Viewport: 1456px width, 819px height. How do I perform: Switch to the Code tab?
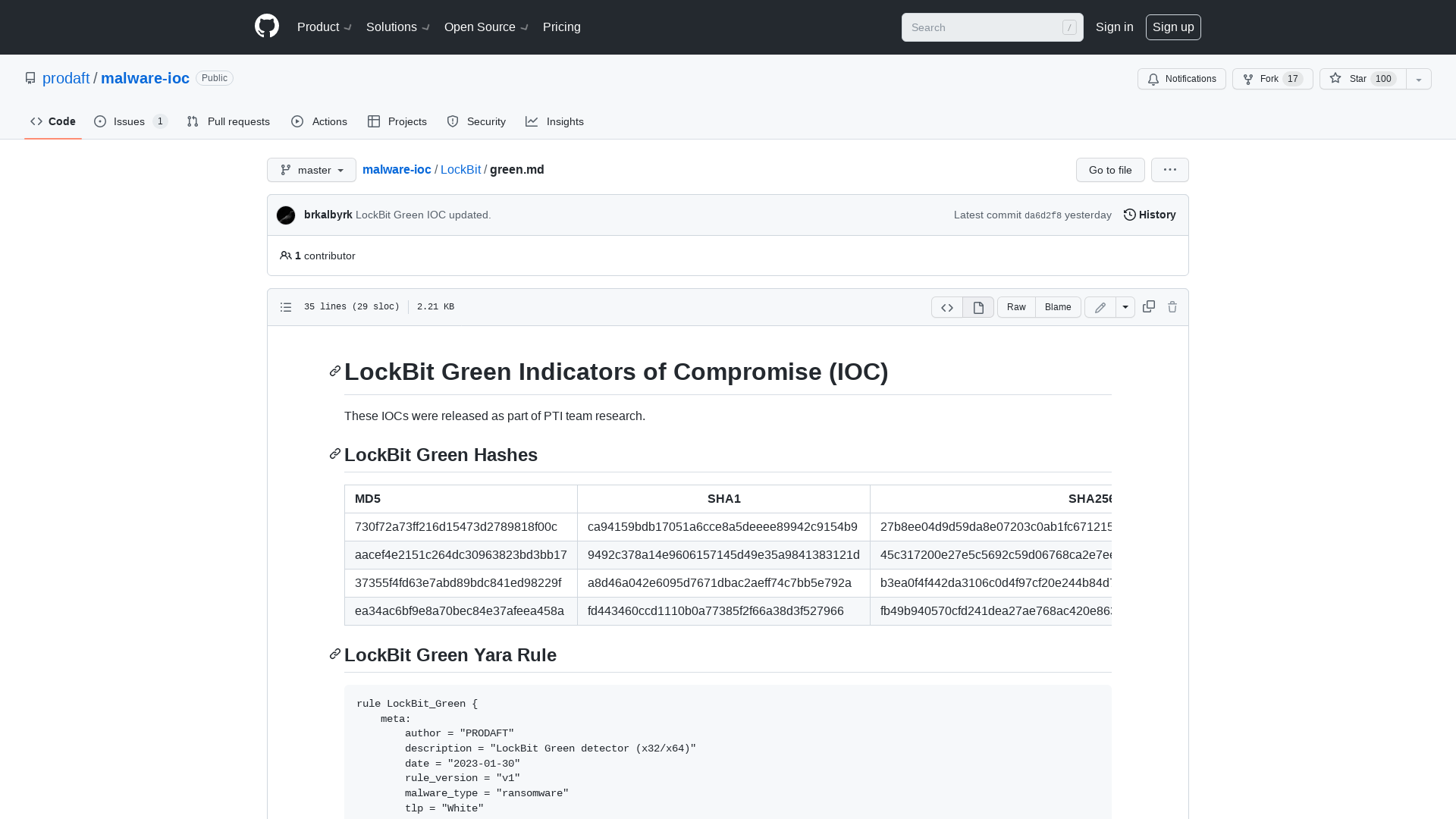tap(53, 121)
